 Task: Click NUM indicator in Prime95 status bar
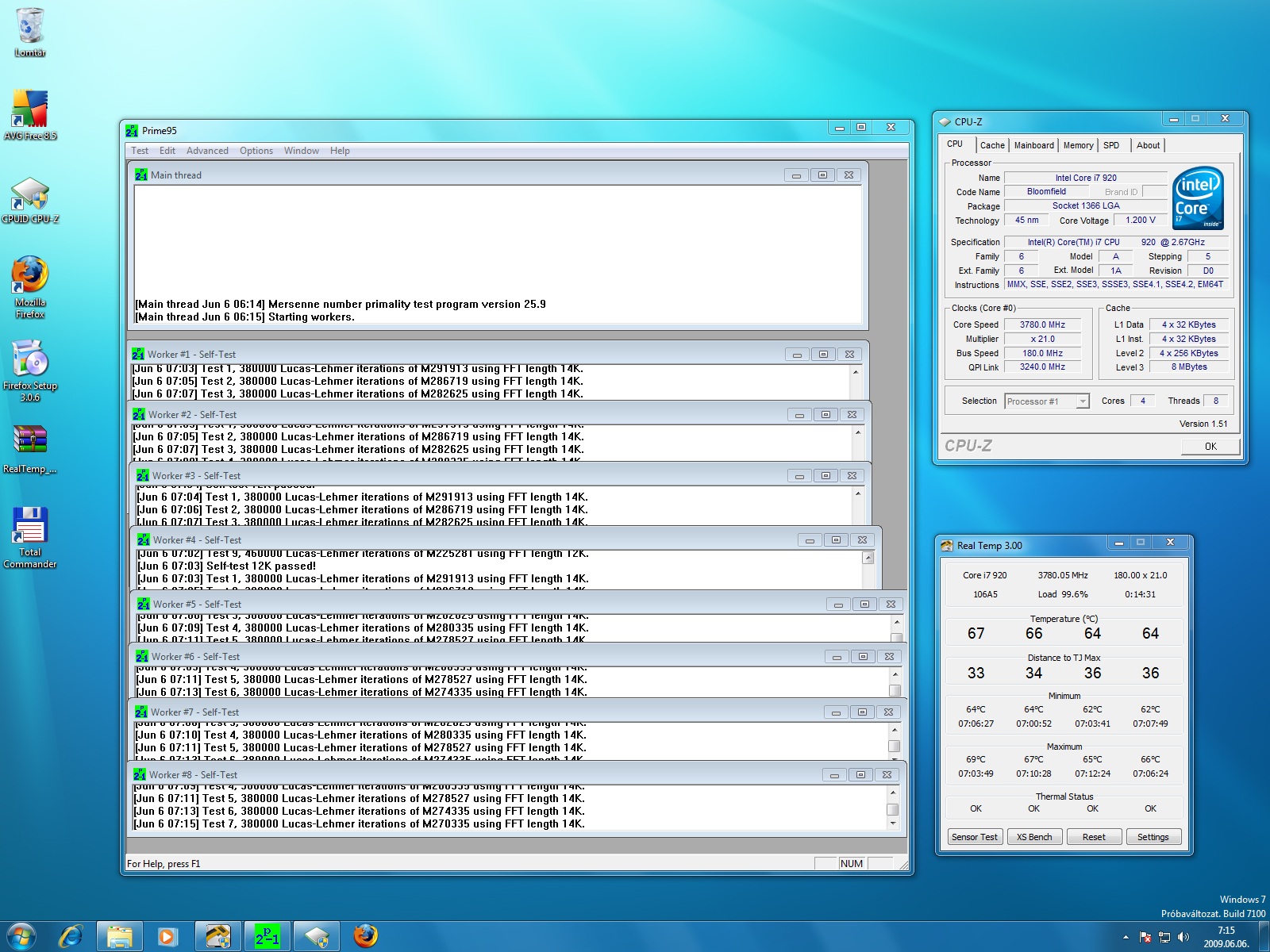tap(851, 863)
